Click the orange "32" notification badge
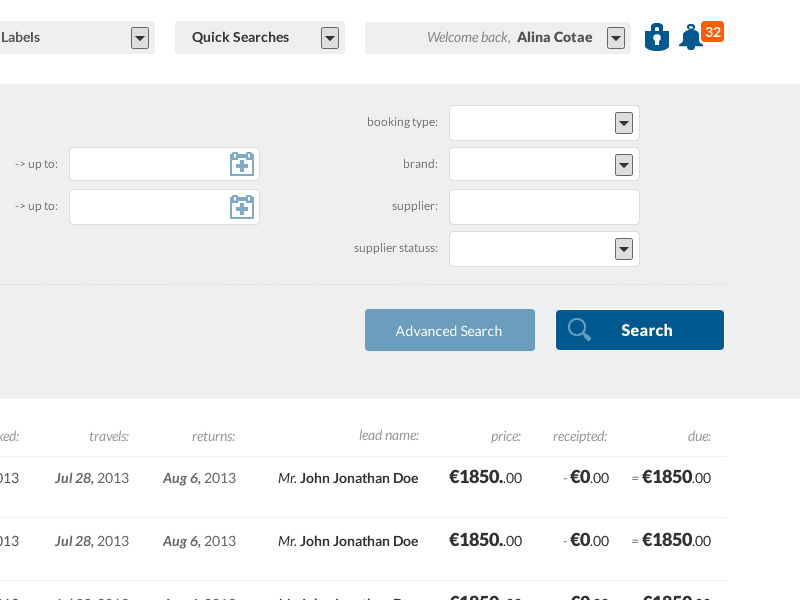 pyautogui.click(x=714, y=31)
